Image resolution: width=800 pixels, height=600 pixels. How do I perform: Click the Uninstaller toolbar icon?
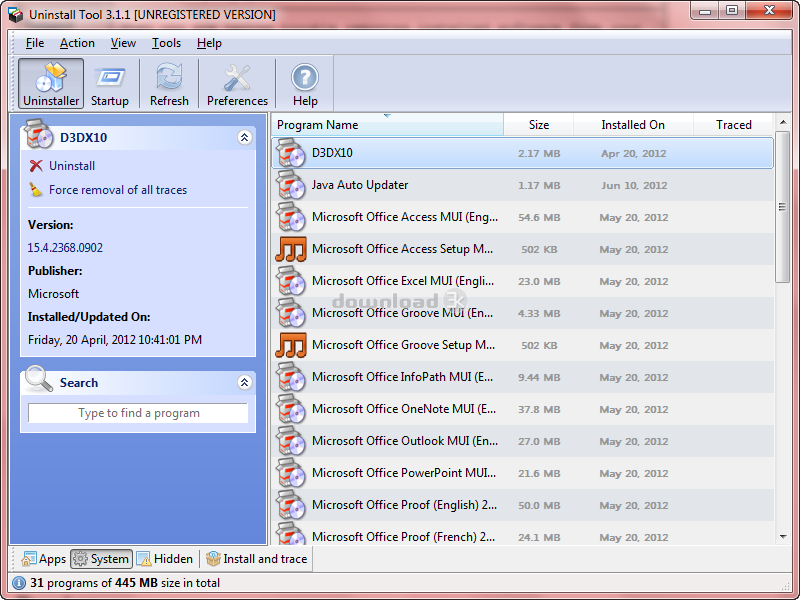51,77
